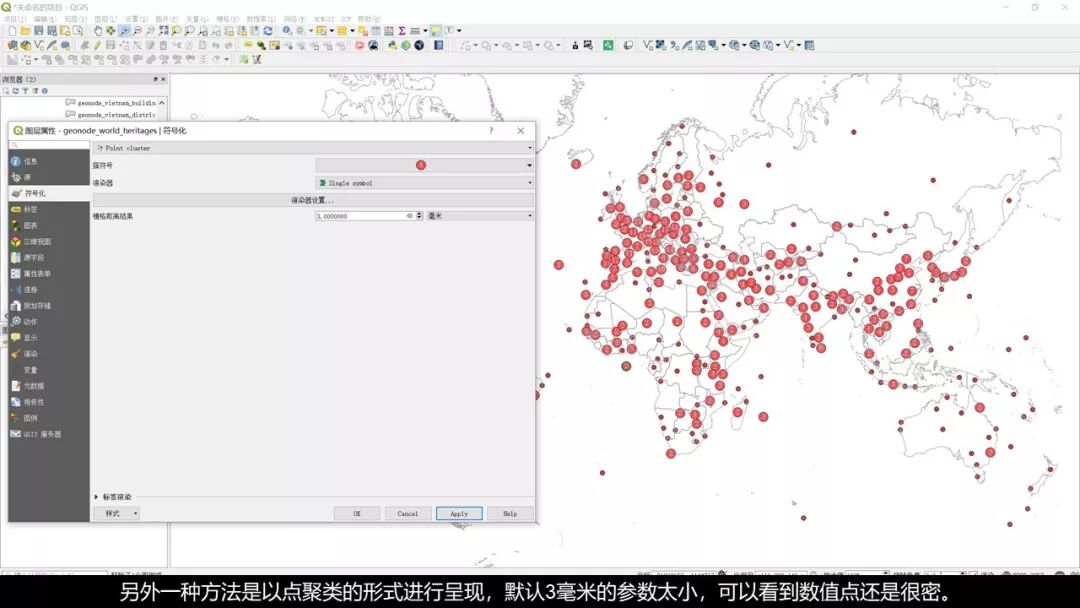Toggle editing with the pencil icon

[97, 45]
